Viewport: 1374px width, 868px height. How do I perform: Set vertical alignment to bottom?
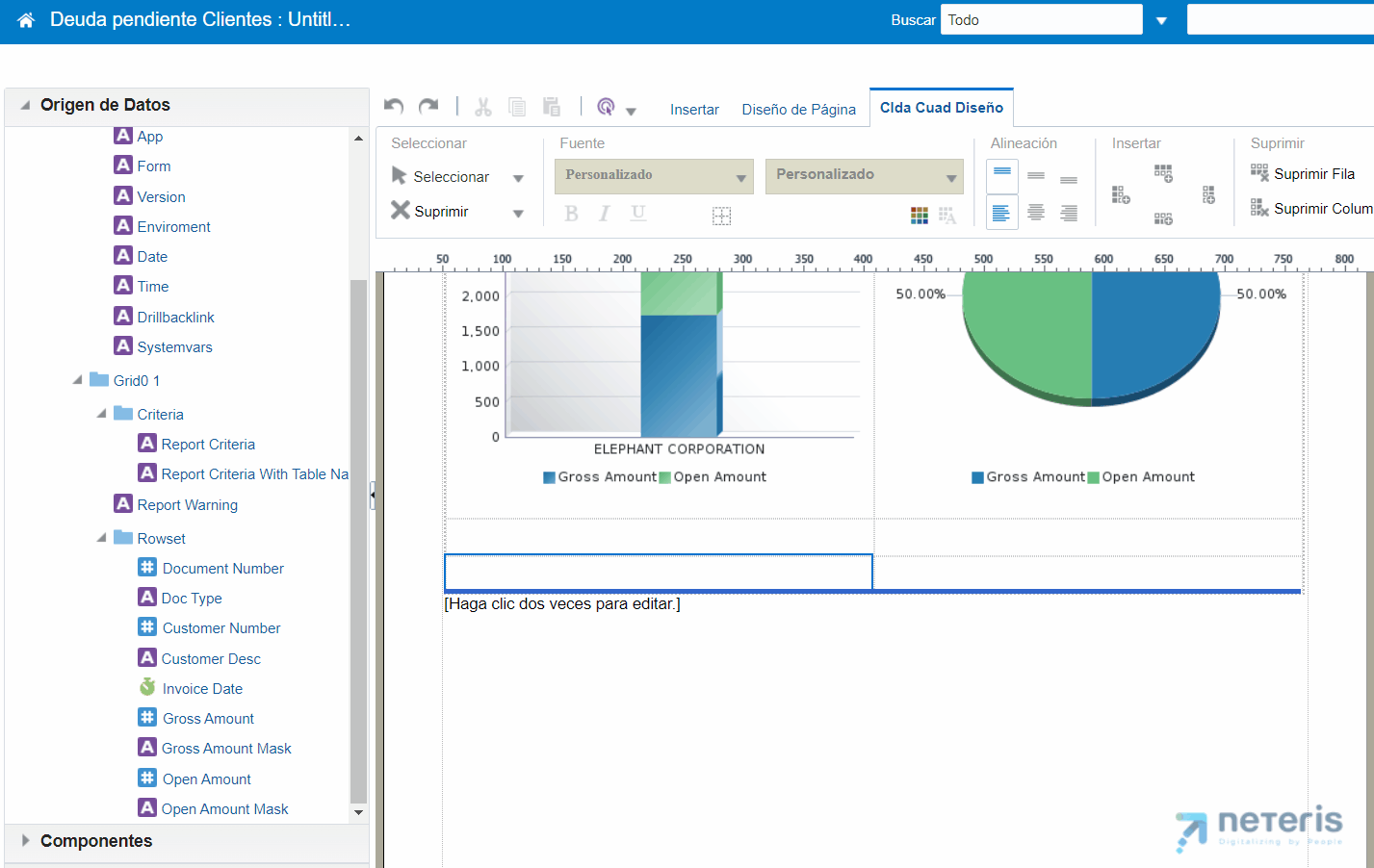[x=1069, y=179]
